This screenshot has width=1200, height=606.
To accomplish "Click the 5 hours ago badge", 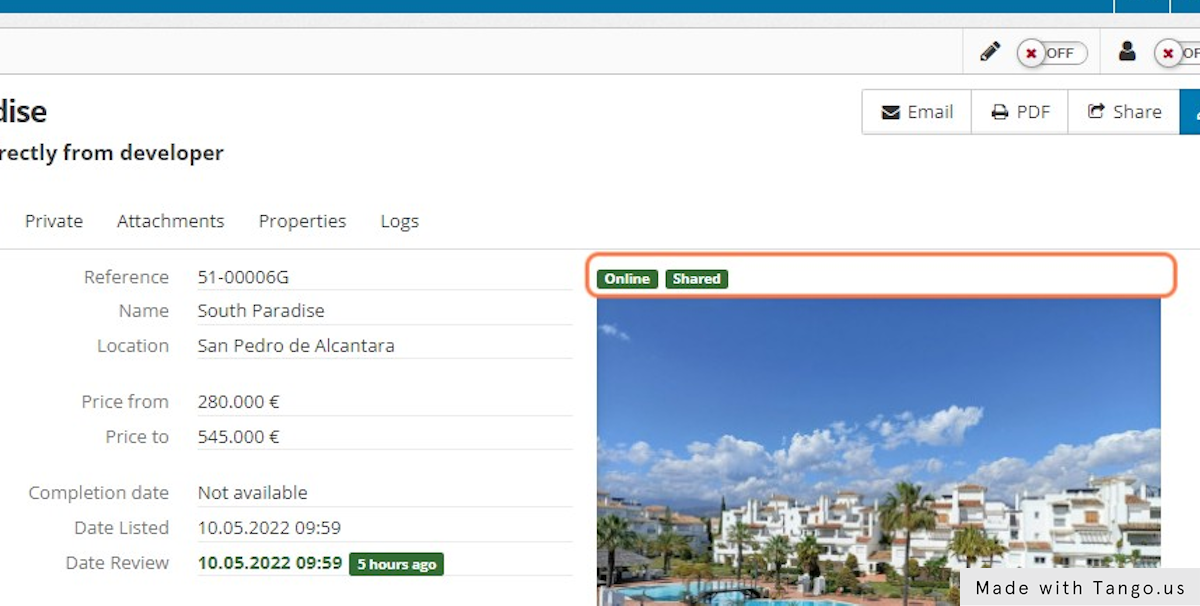I will coord(396,564).
